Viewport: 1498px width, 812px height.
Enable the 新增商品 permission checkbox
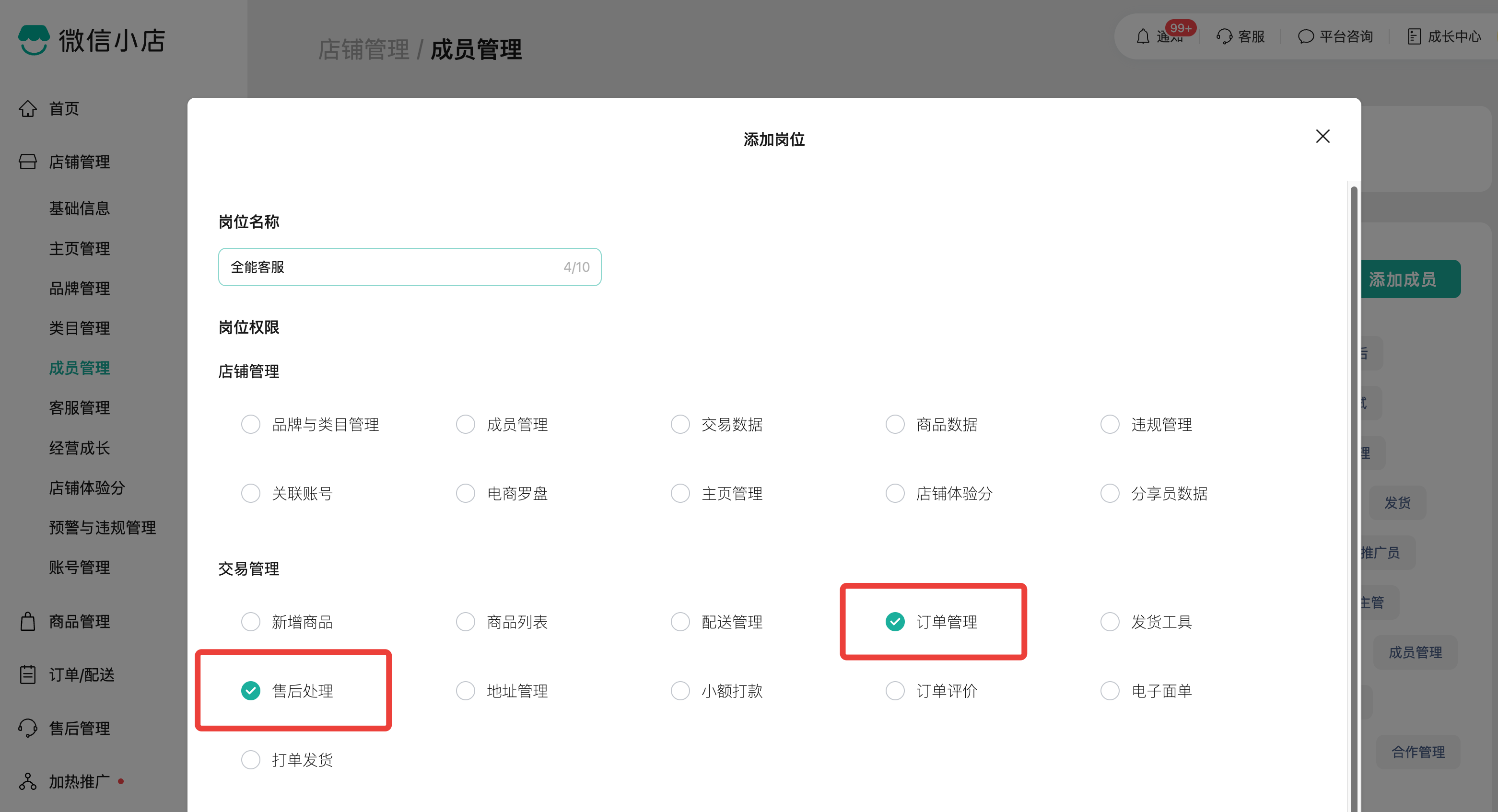pyautogui.click(x=251, y=621)
